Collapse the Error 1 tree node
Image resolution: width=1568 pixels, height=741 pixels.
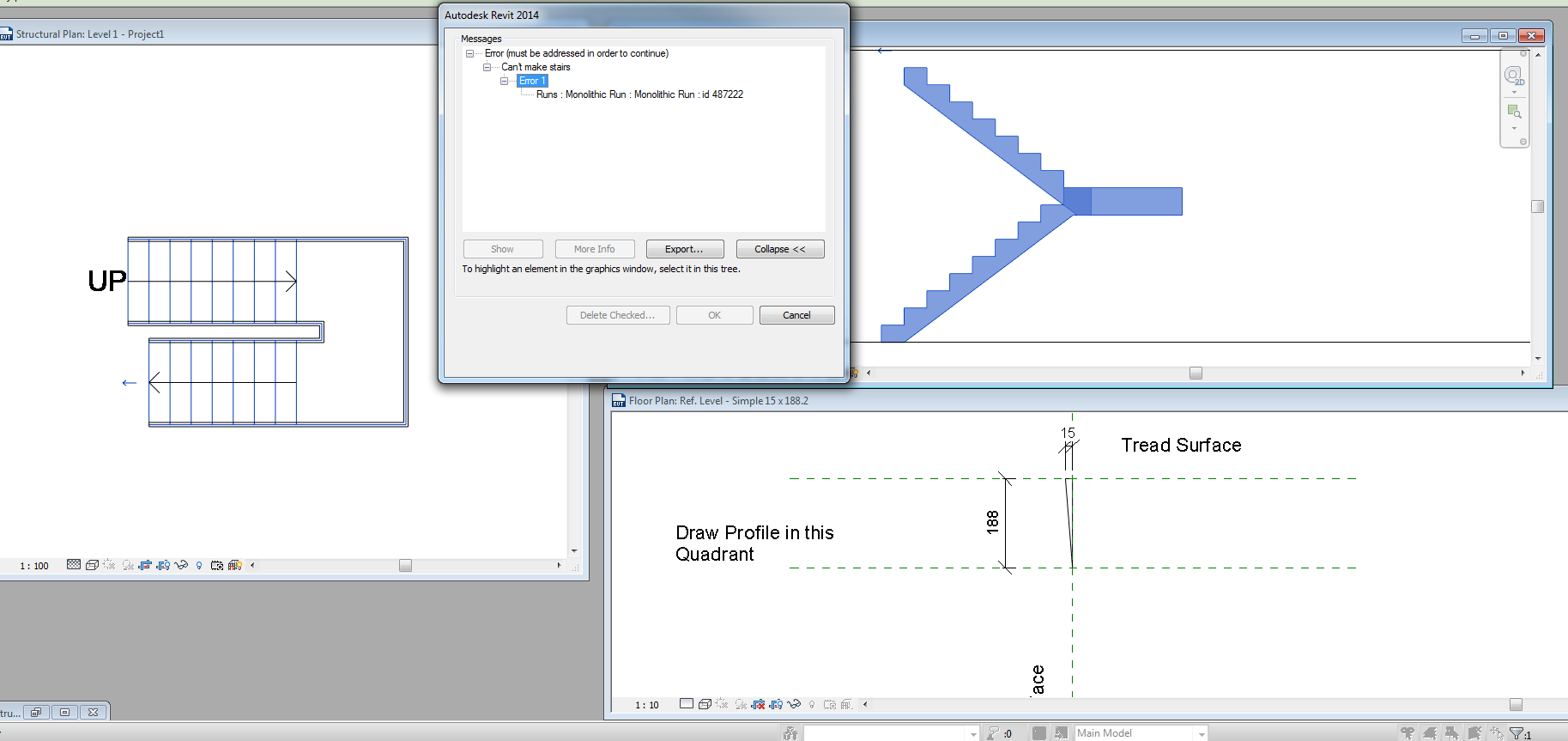tap(504, 81)
